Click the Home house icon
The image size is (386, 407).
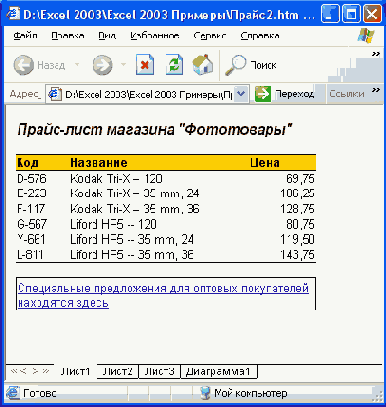[203, 65]
